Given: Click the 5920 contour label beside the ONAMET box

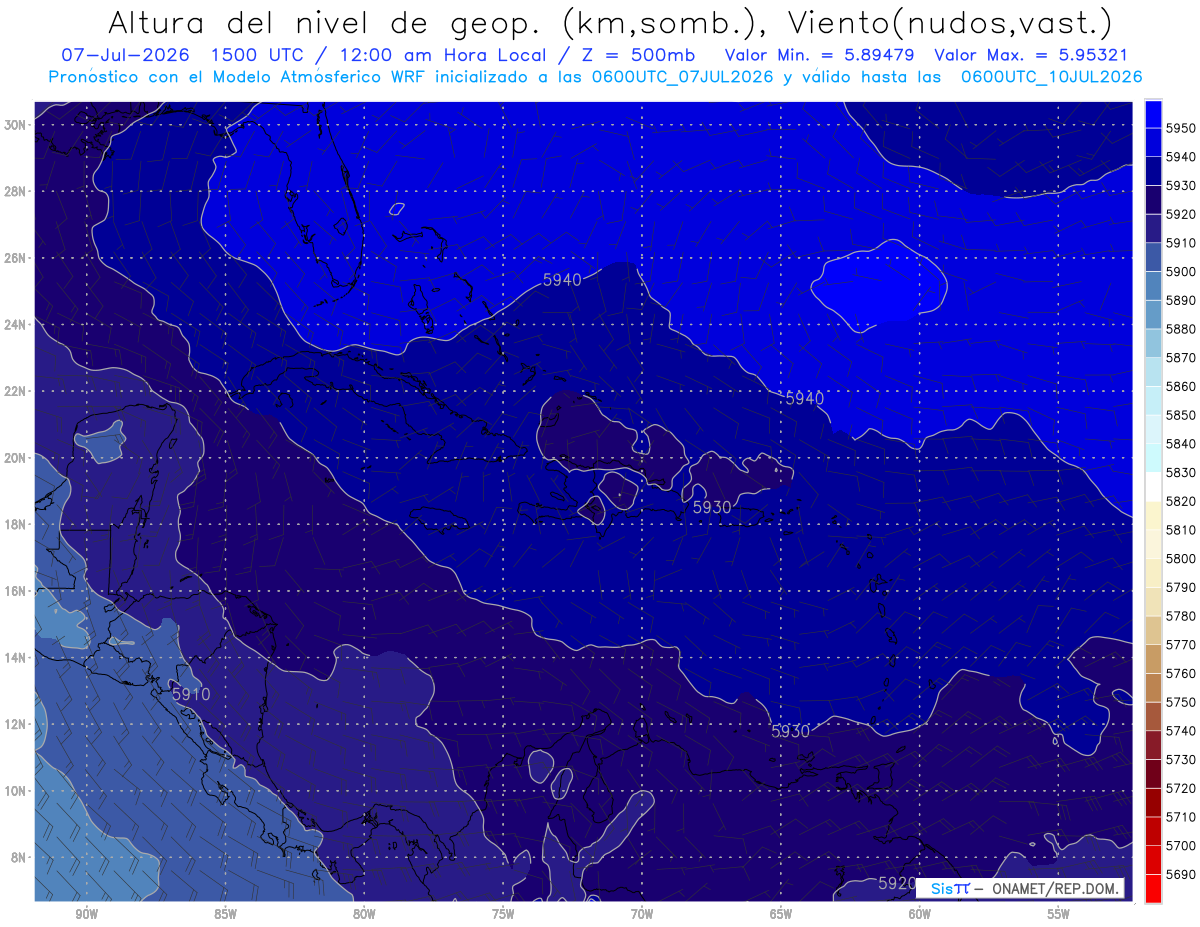Looking at the screenshot, I should coord(897,883).
